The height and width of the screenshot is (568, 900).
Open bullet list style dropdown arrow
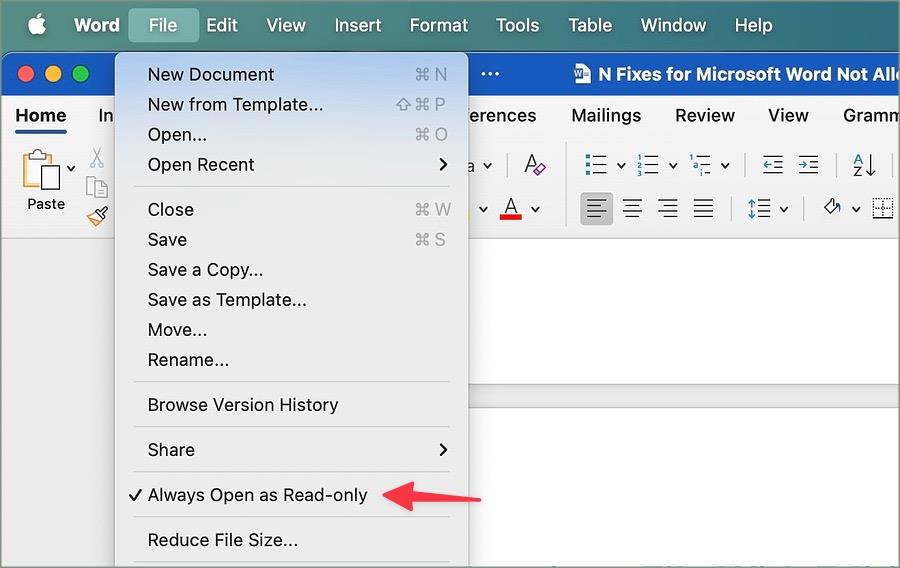coord(621,166)
